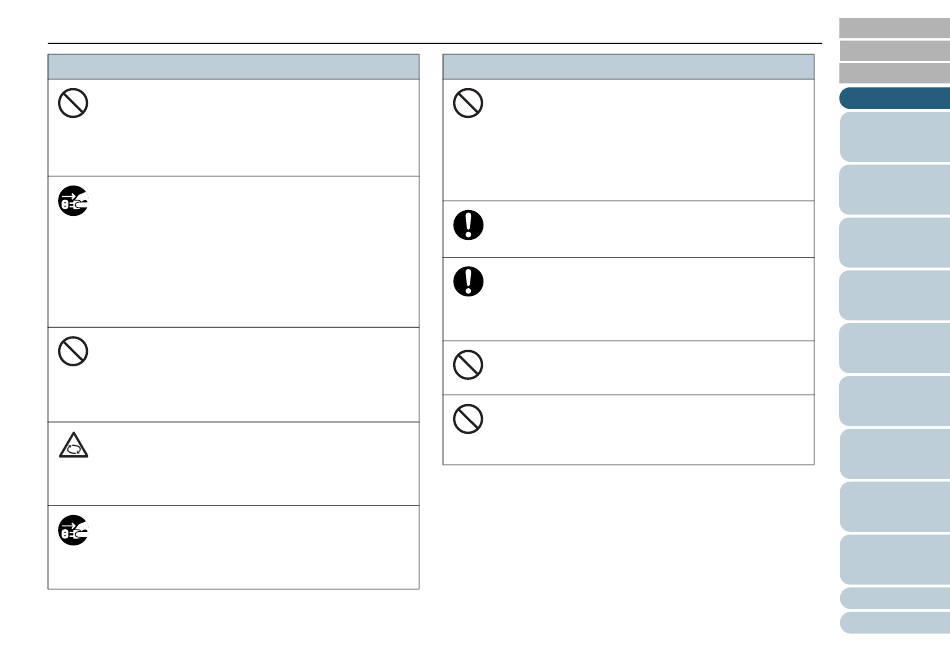Click the prohibition icon in right table's last row

[x=468, y=418]
